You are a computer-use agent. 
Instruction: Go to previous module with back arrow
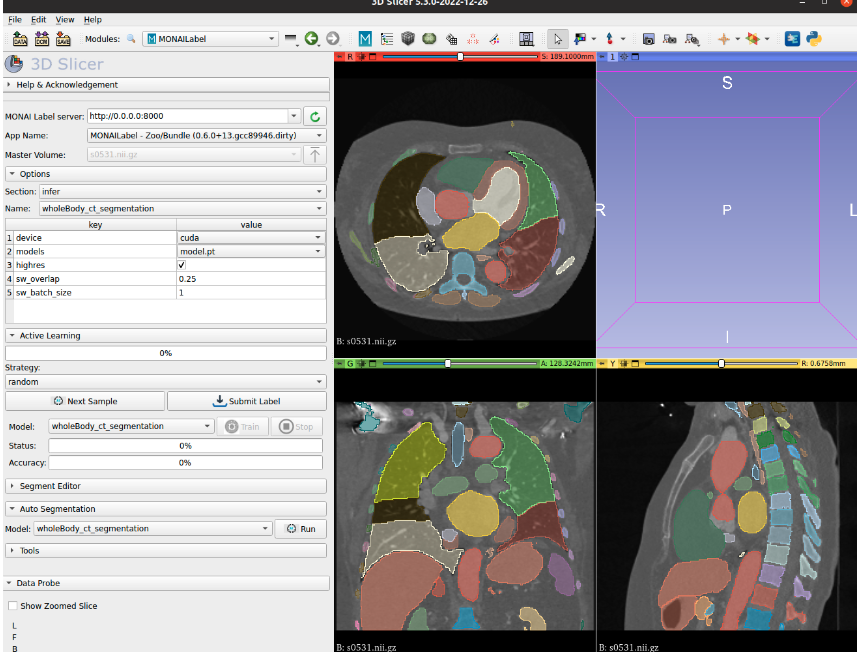tap(311, 39)
